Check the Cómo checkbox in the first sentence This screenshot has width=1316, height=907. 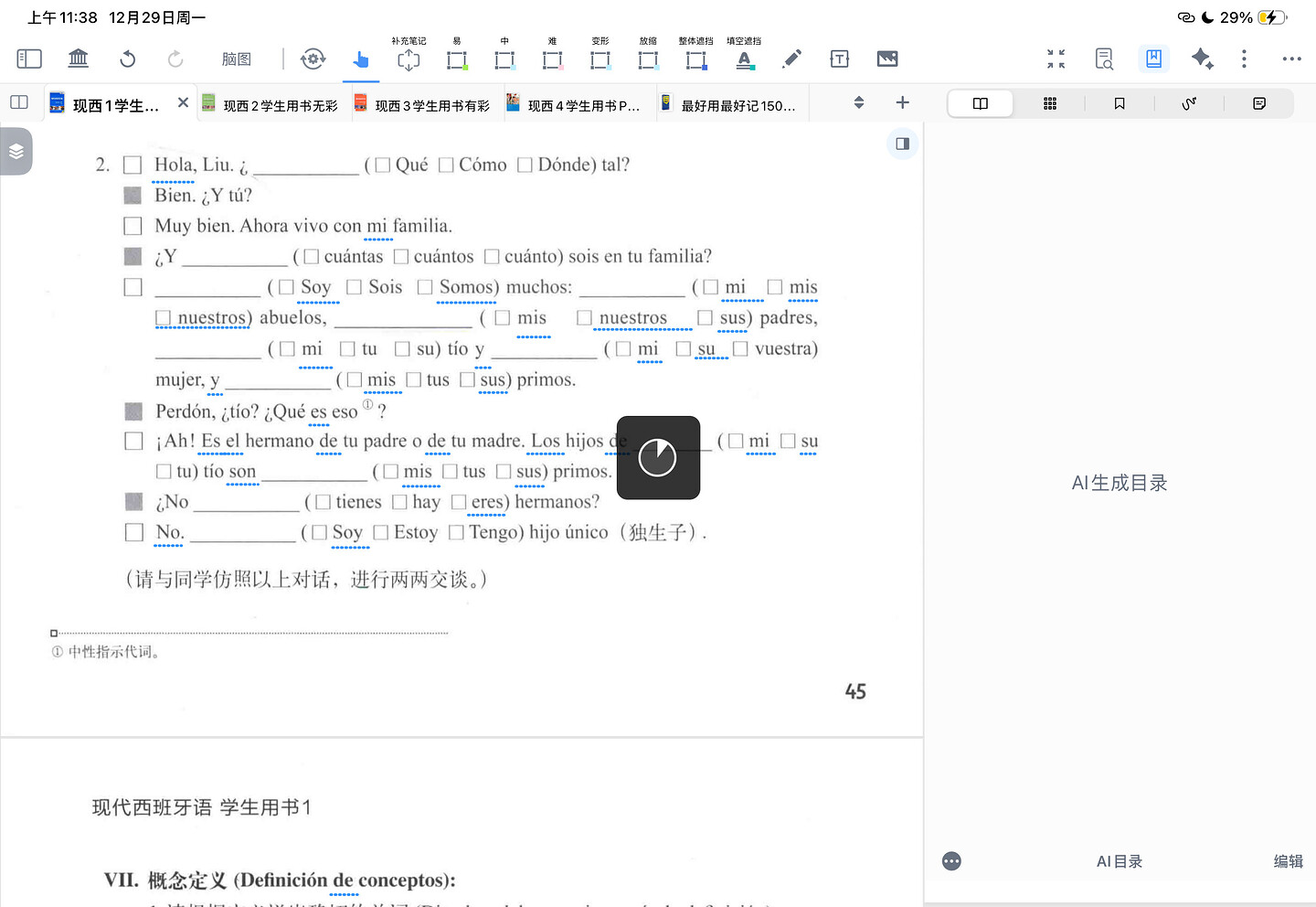click(447, 165)
